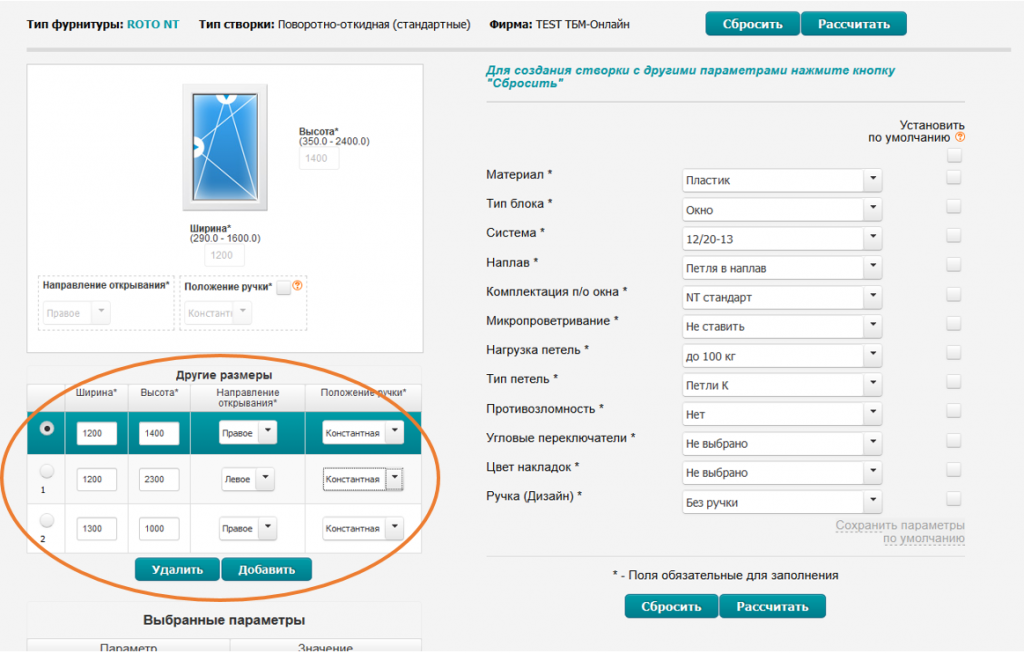The width and height of the screenshot is (1024, 653).
Task: Expand the Система dropdown with 12/20-13
Action: pos(782,239)
